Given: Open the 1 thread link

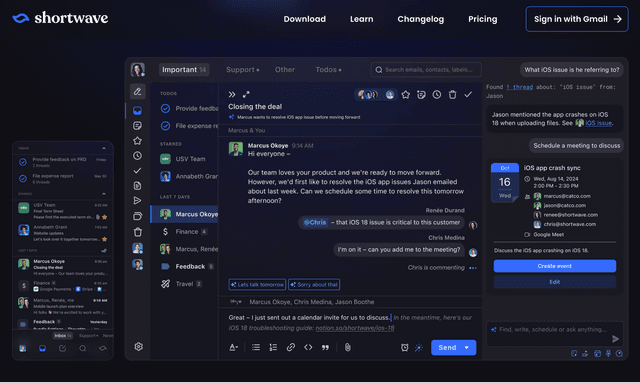Looking at the screenshot, I should click(x=519, y=87).
